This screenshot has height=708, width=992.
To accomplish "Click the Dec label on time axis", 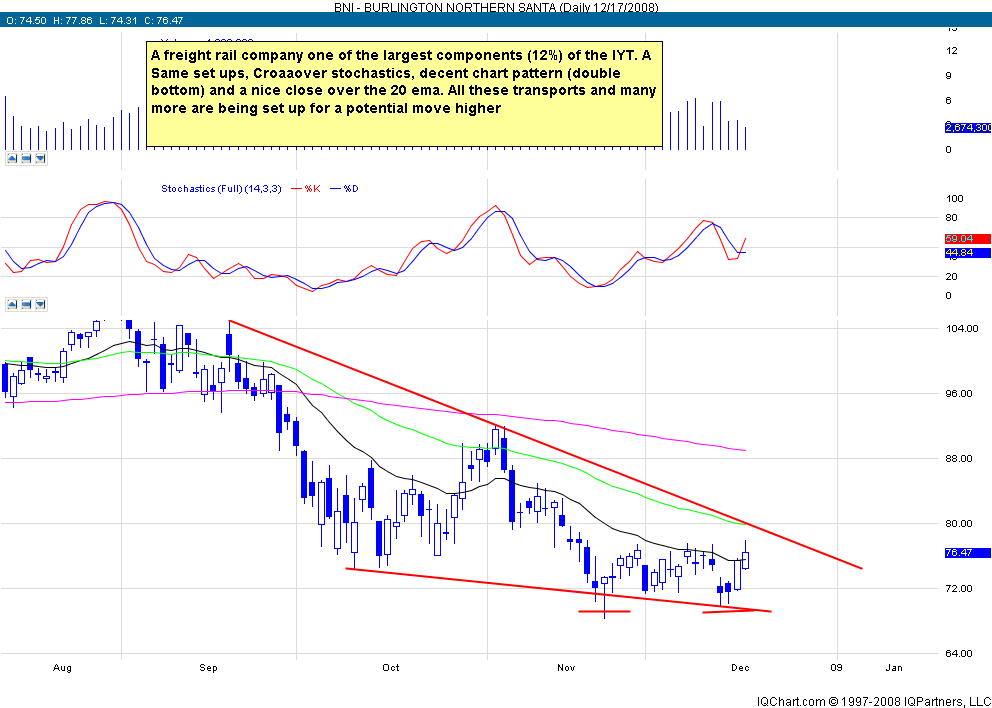I will (740, 668).
